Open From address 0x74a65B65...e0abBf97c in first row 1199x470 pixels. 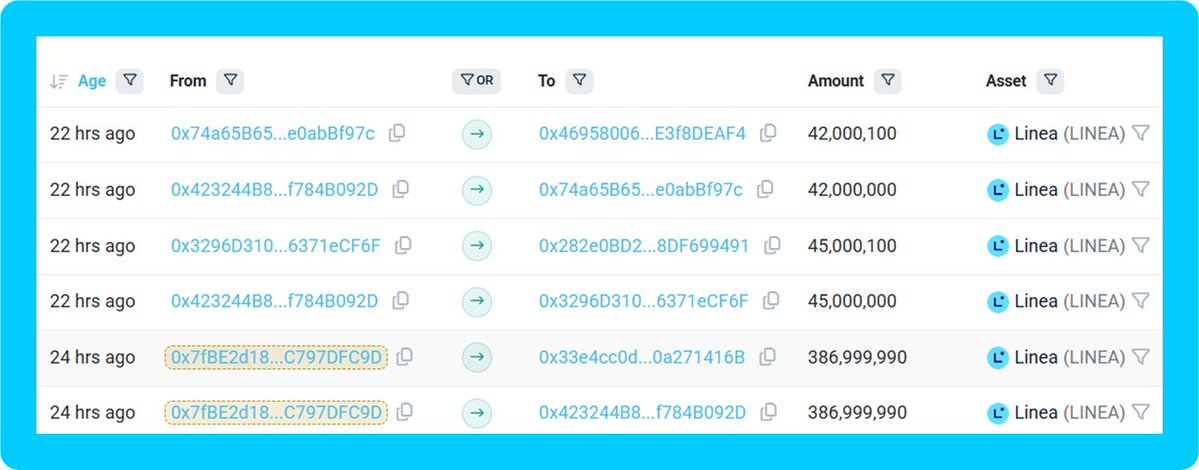point(273,134)
